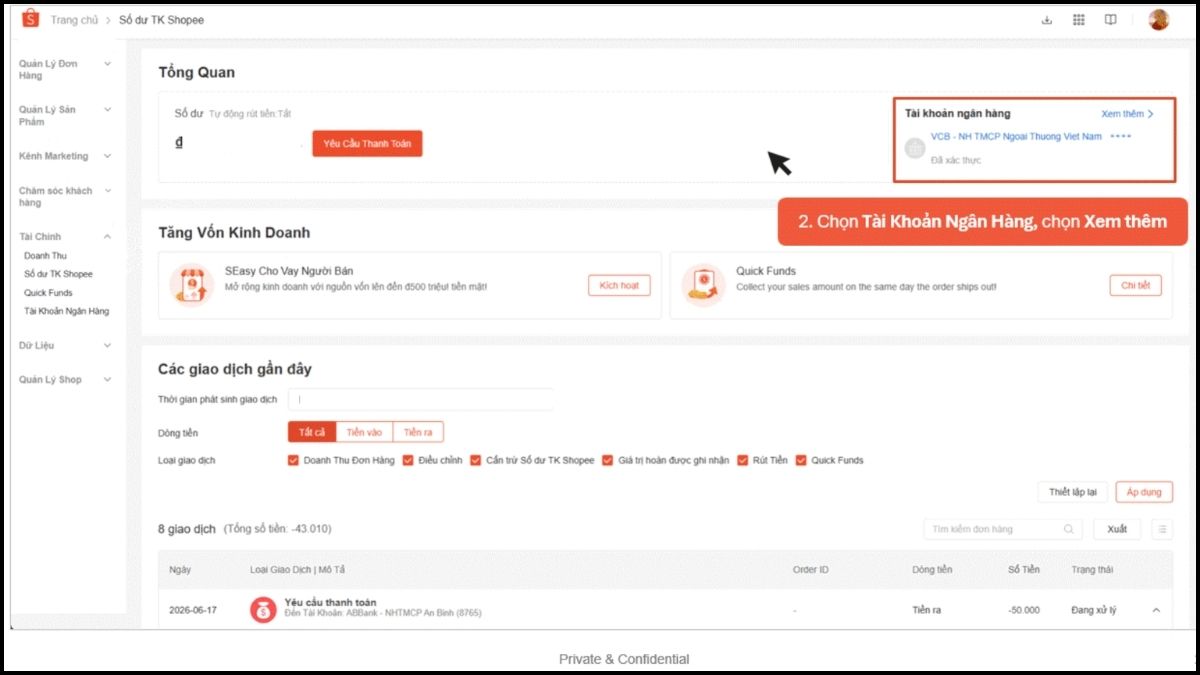Image resolution: width=1200 pixels, height=675 pixels.
Task: Toggle the Doanh Thu Đơn Hàng checkbox
Action: click(x=293, y=460)
